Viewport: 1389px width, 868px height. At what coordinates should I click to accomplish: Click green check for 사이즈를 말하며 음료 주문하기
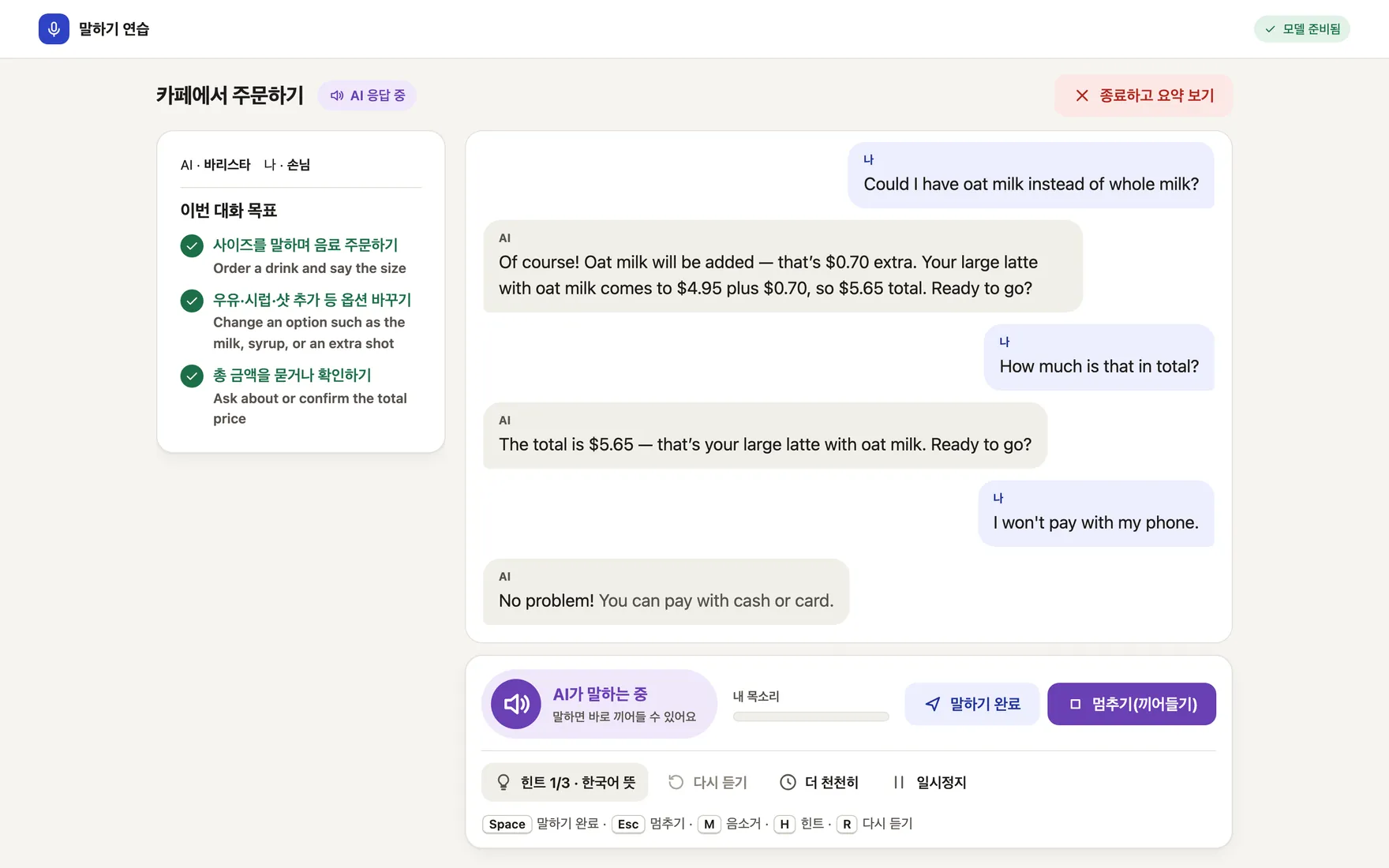(x=192, y=246)
